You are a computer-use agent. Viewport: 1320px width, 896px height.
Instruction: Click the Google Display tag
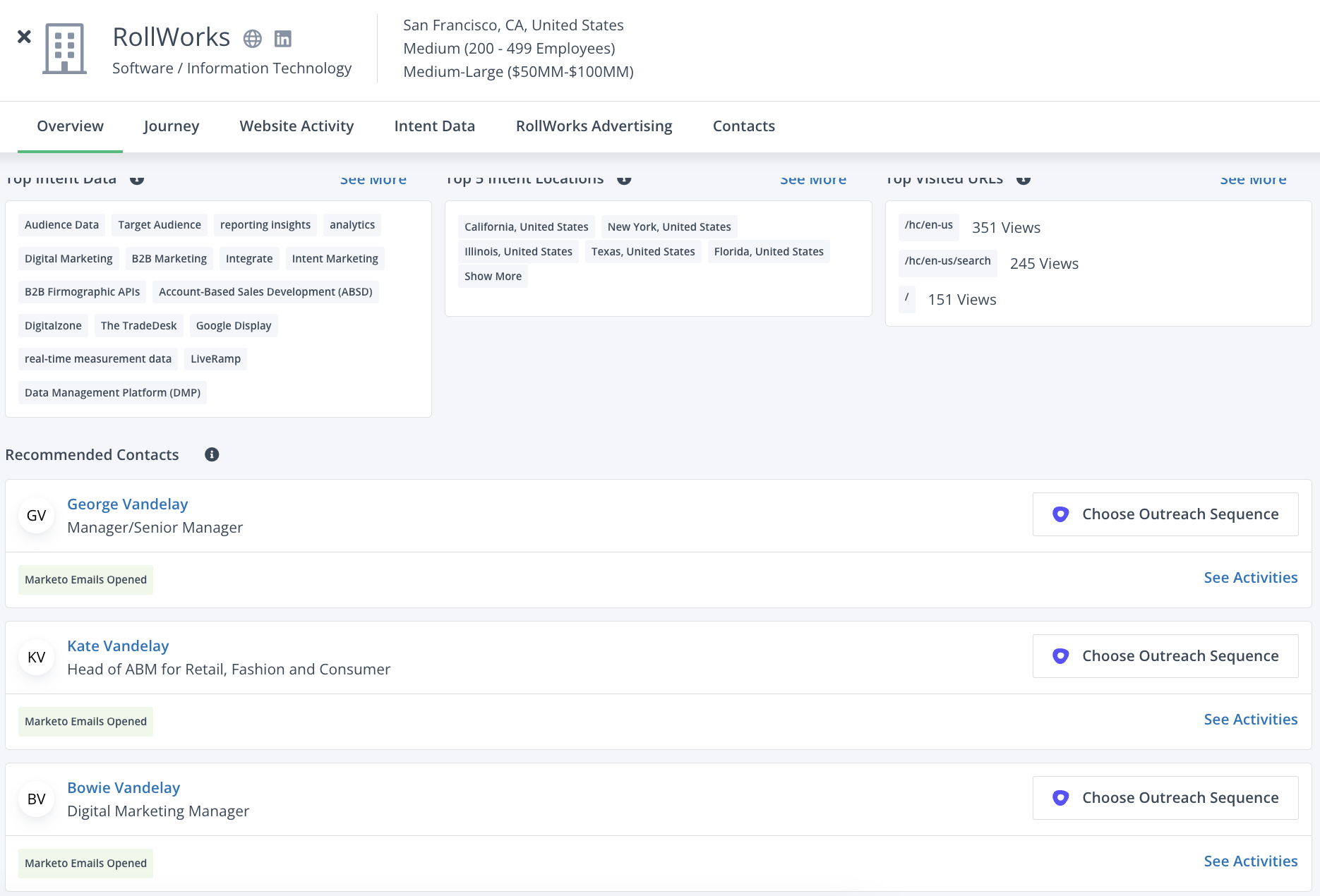[x=234, y=326]
